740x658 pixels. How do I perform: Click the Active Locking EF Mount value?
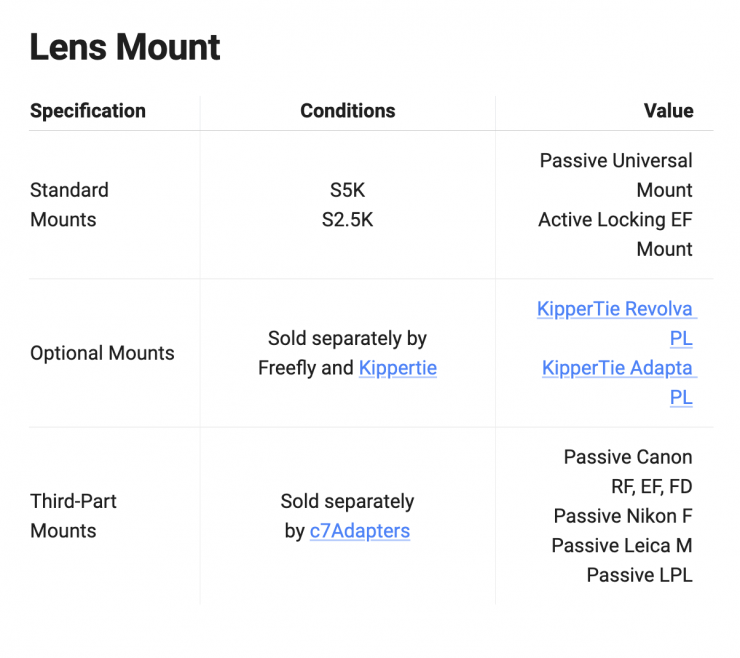pos(615,234)
